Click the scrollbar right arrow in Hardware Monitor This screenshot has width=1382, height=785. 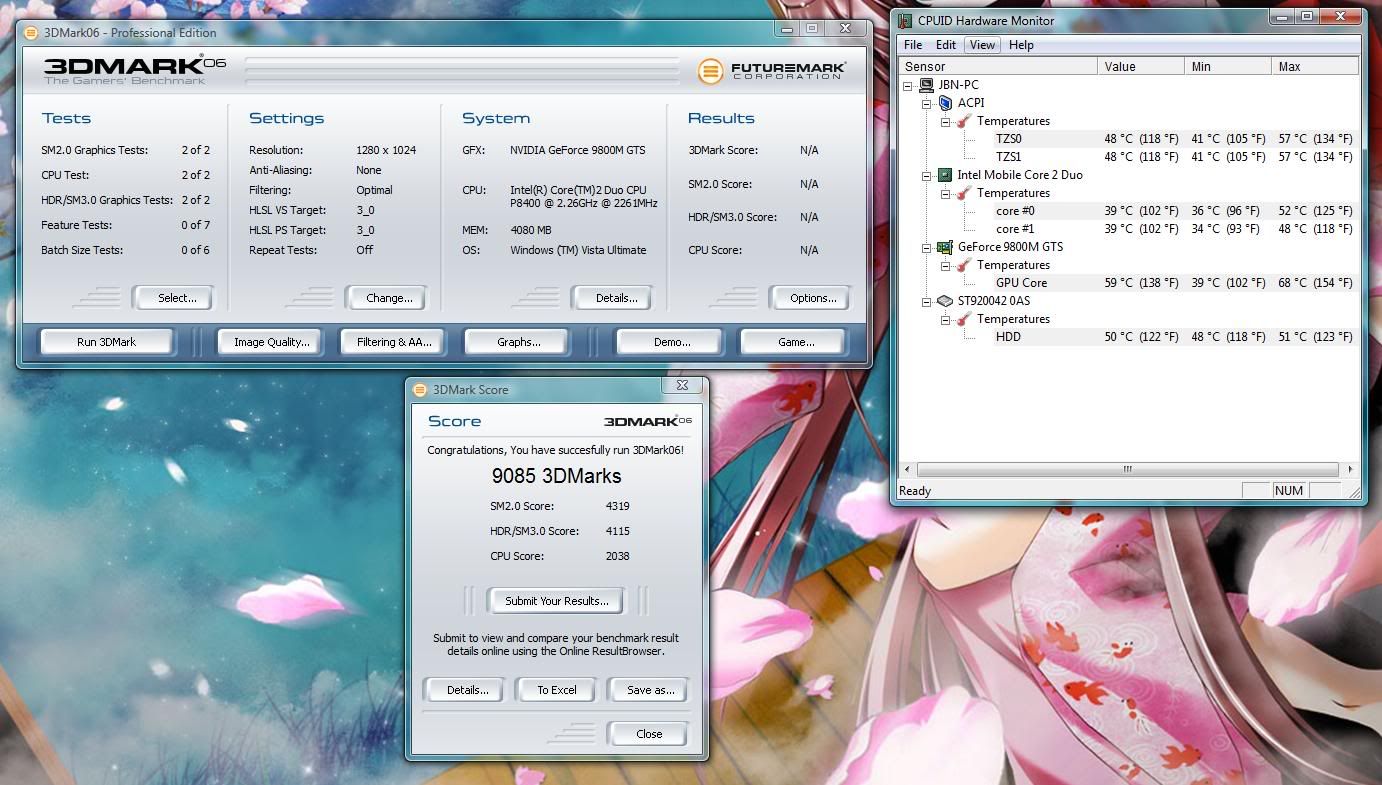(1349, 469)
